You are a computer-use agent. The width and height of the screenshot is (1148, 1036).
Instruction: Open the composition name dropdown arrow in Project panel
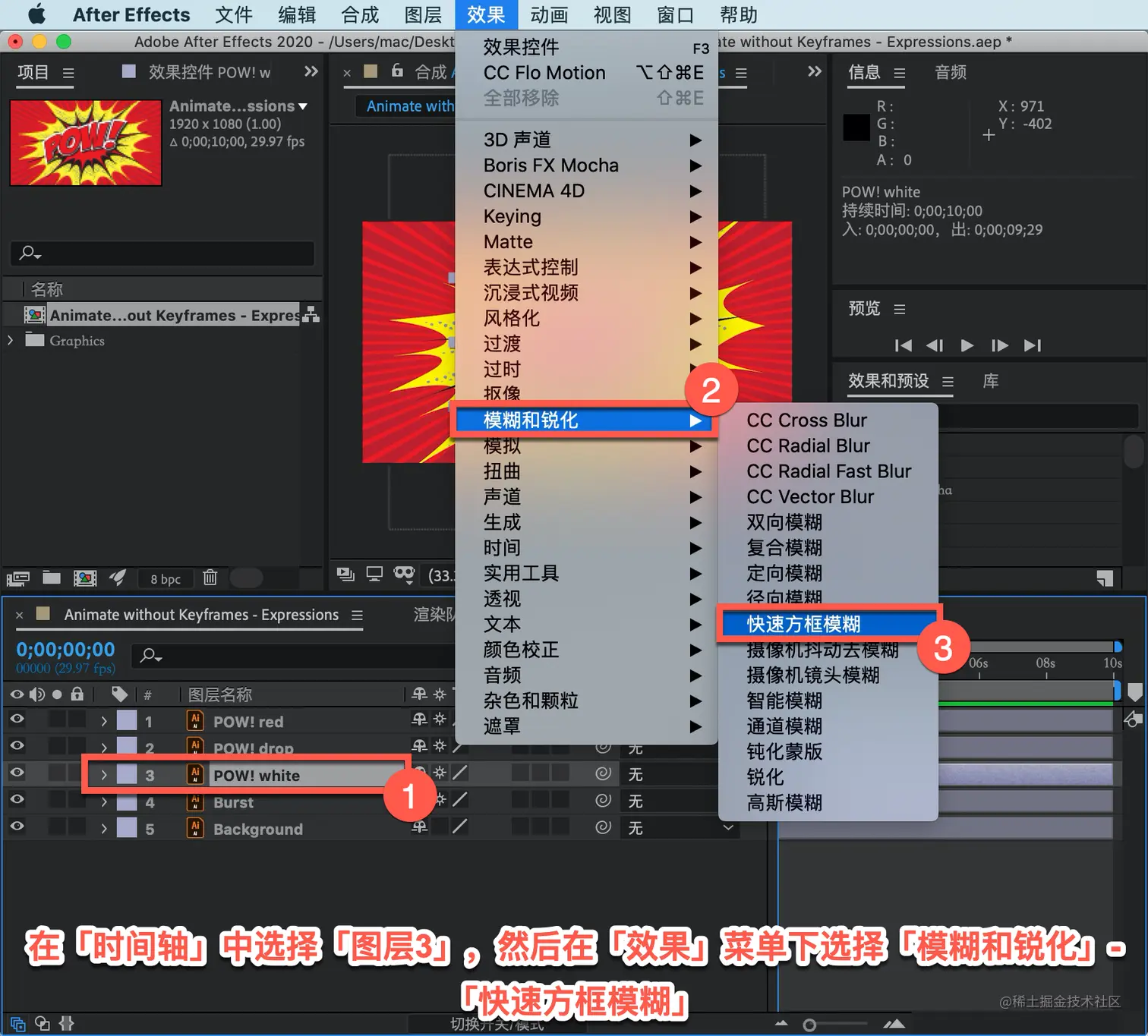[303, 106]
